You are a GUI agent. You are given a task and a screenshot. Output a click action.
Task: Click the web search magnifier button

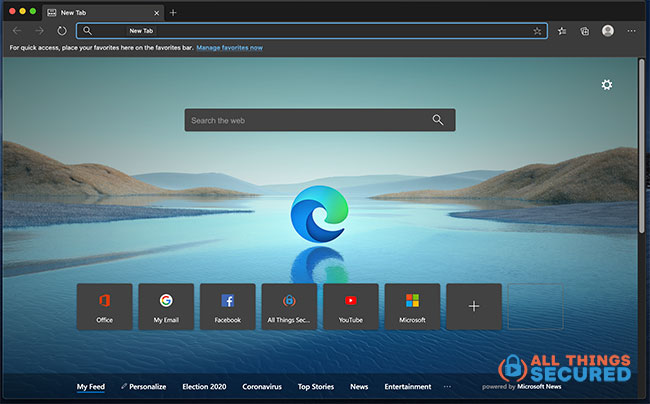coord(438,120)
